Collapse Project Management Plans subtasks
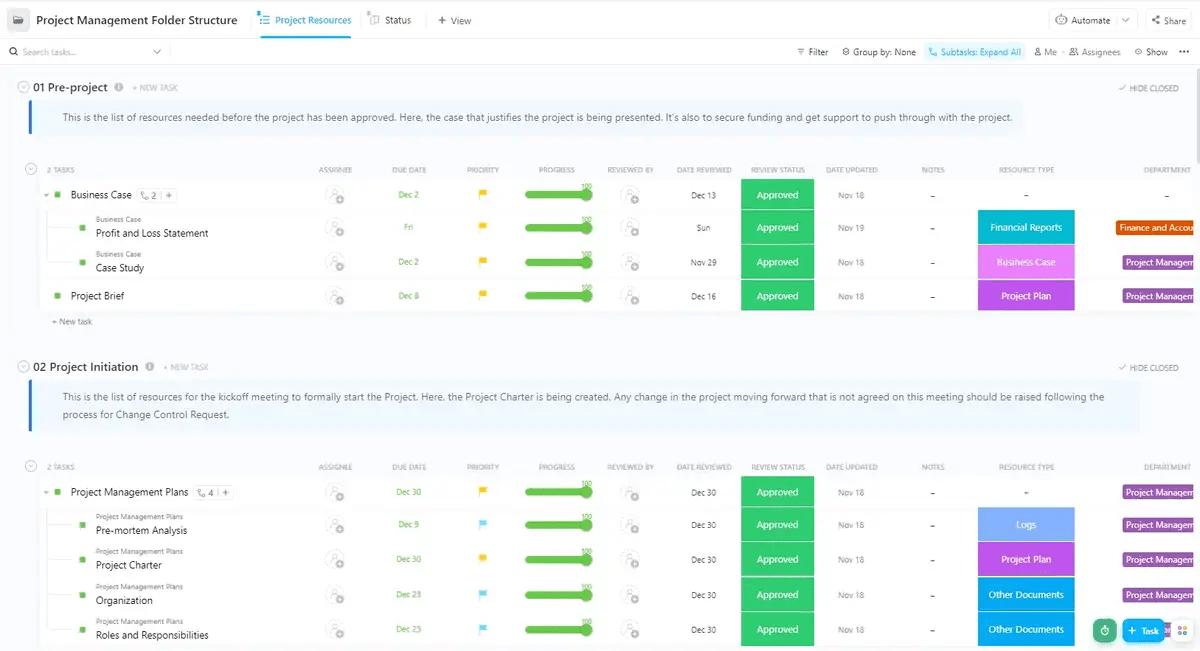The height and width of the screenshot is (651, 1200). pos(46,492)
